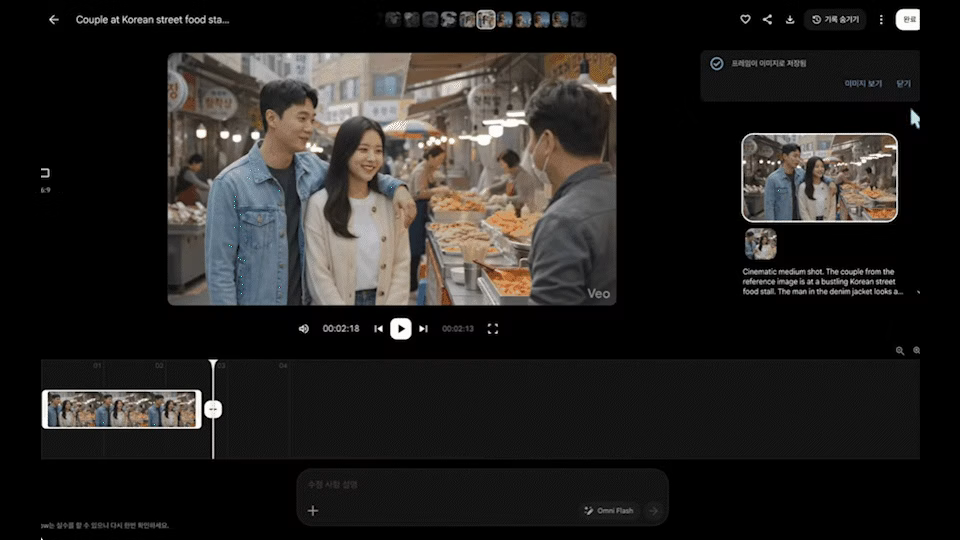The height and width of the screenshot is (540, 960).
Task: Skip to the next frame button
Action: tap(423, 329)
